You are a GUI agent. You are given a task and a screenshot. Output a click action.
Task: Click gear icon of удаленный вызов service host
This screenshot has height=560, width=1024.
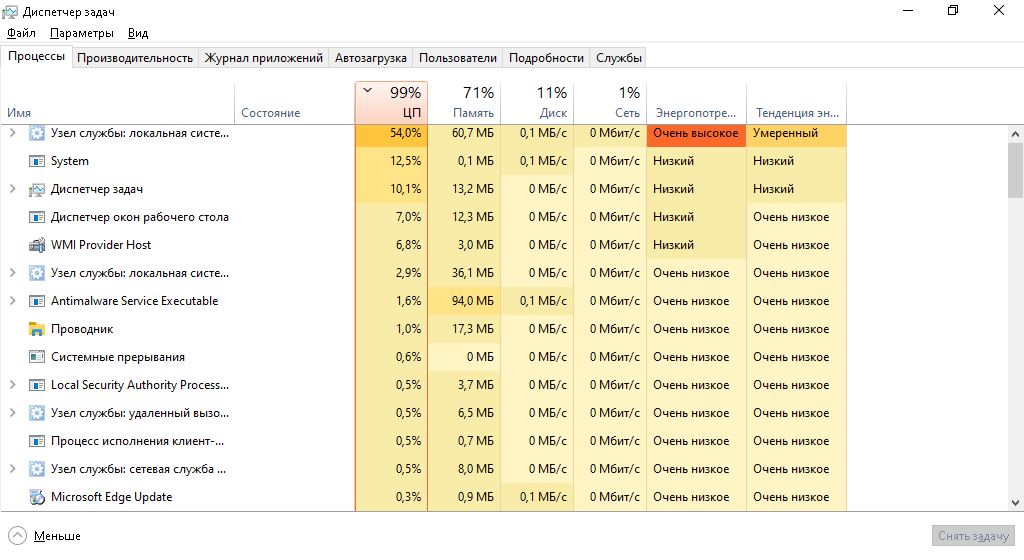click(x=37, y=413)
